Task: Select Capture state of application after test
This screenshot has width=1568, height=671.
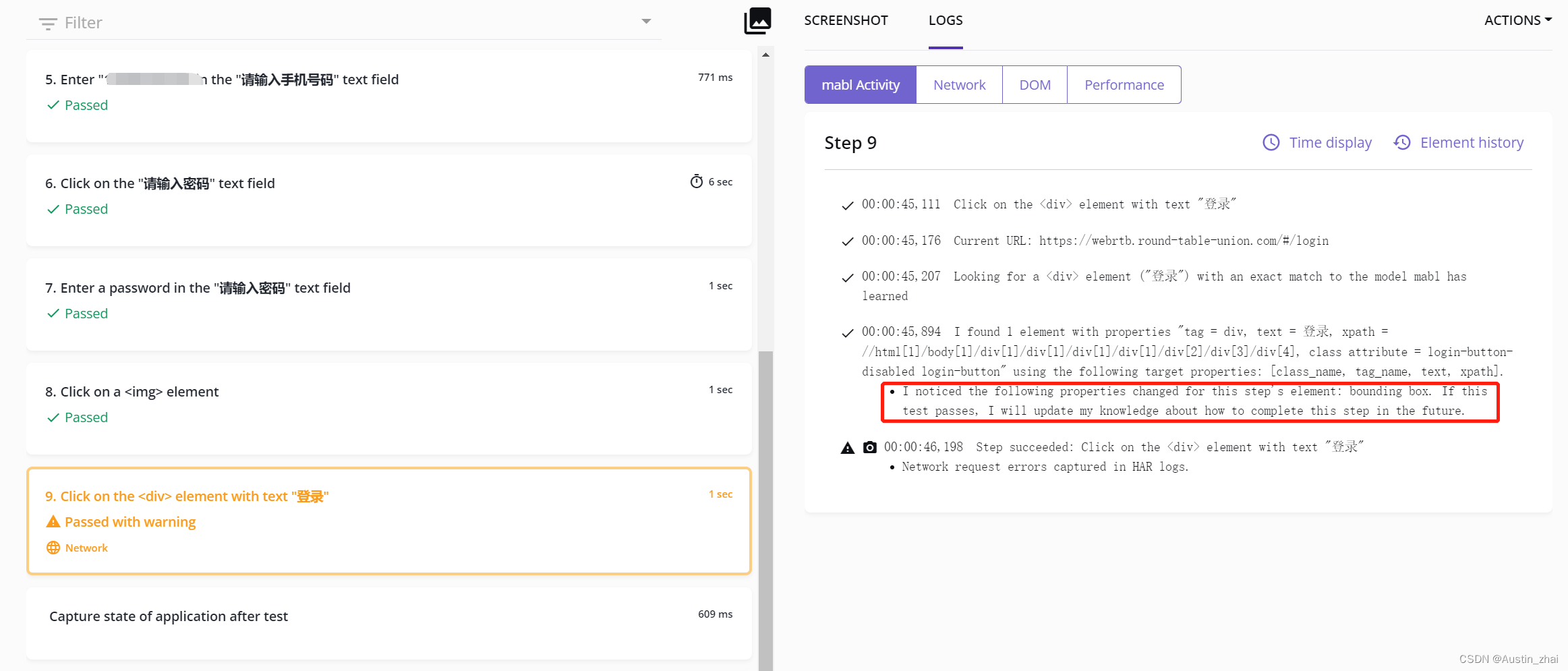Action: 388,622
